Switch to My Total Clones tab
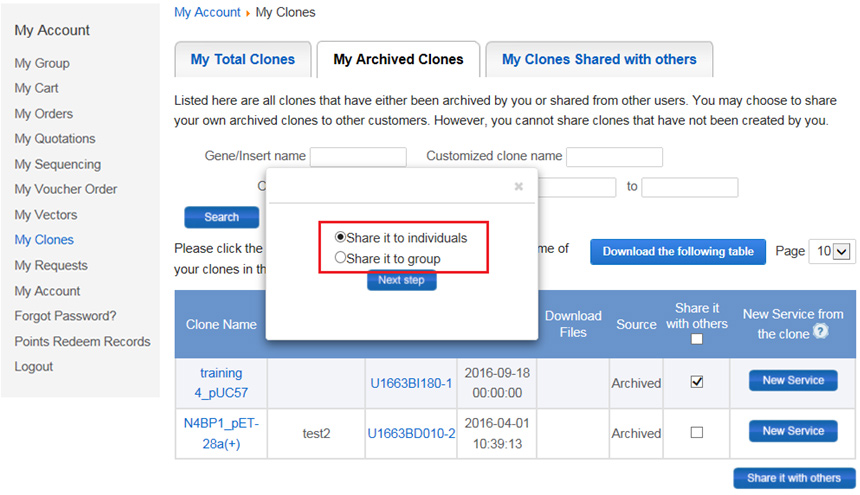Screen dimensions: 860x495 point(243,60)
